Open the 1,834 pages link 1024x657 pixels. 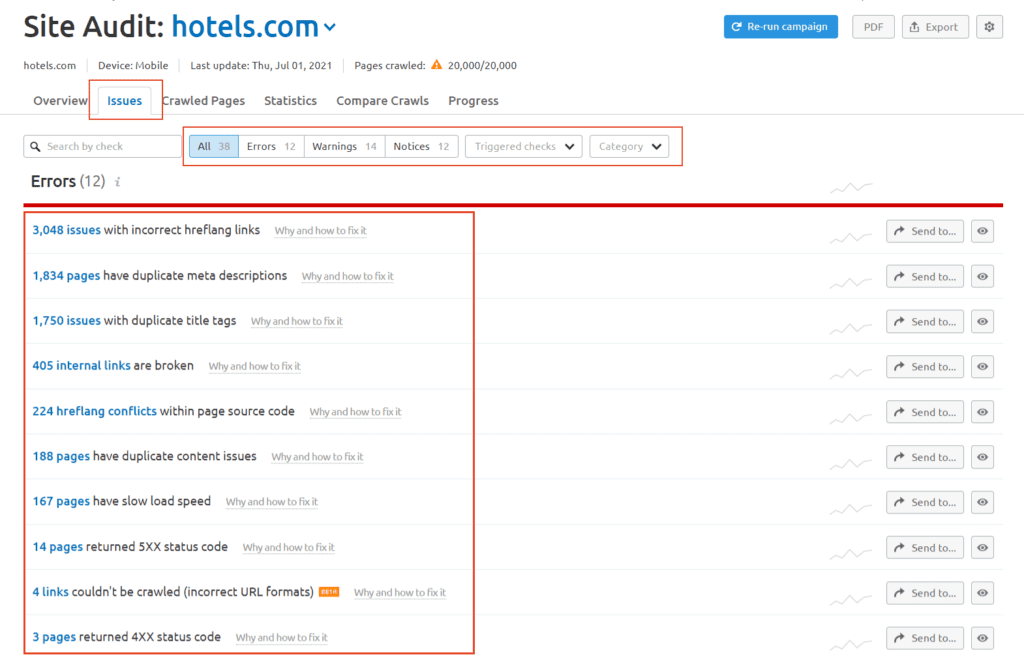[x=66, y=276]
